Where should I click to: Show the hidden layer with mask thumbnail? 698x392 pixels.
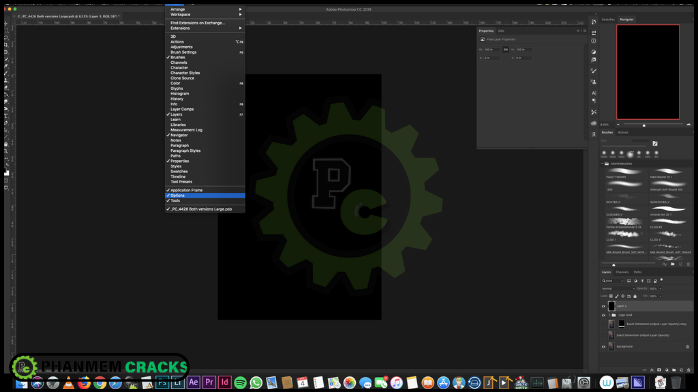coord(604,324)
